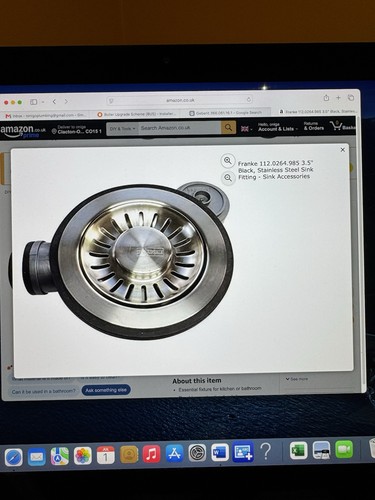Zoom in on the product image
Image resolution: width=375 pixels, height=500 pixels.
coord(228,161)
